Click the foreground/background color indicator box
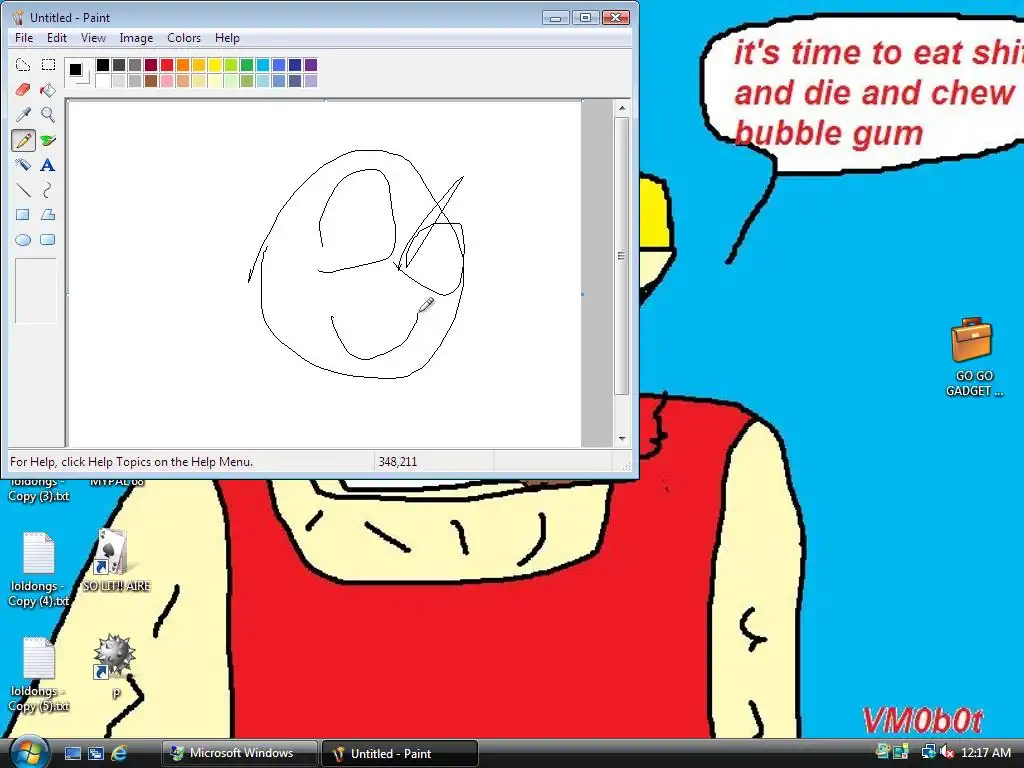Screen dimensions: 1024x768 (x=78, y=72)
